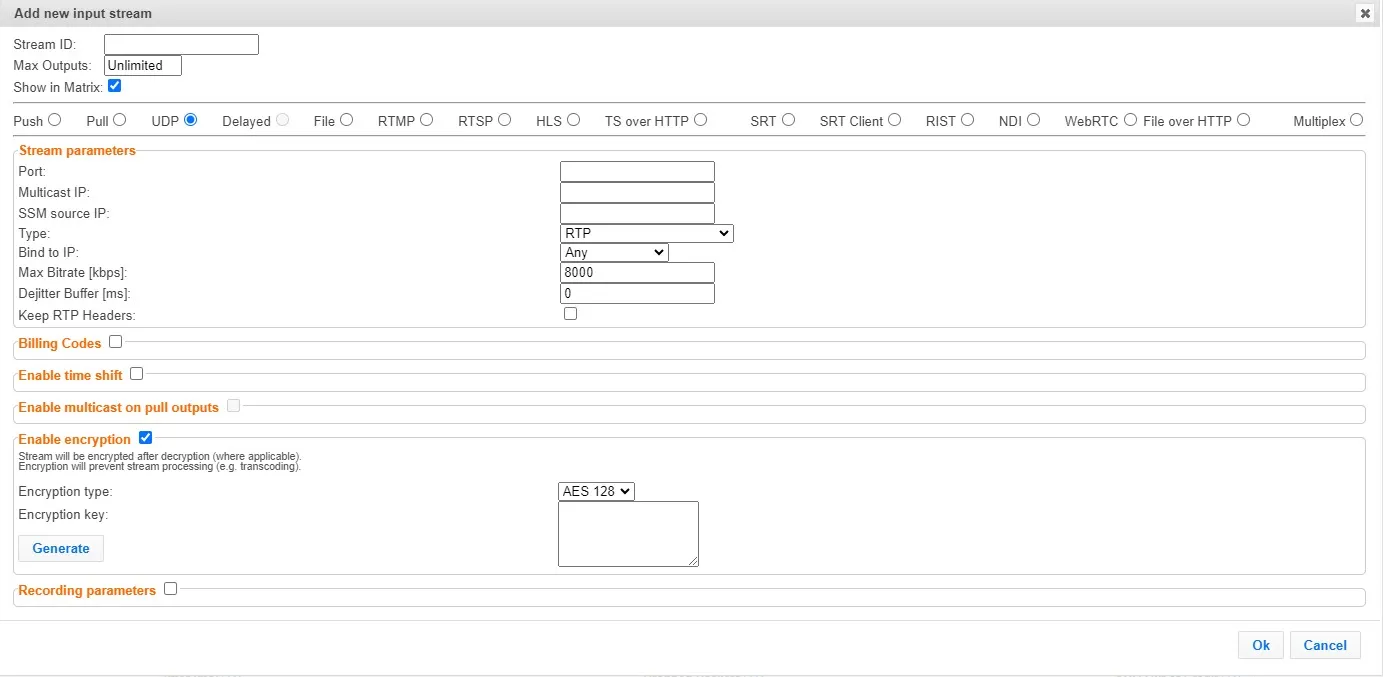The image size is (1383, 677).
Task: Select the Pull radio button
Action: (x=119, y=119)
